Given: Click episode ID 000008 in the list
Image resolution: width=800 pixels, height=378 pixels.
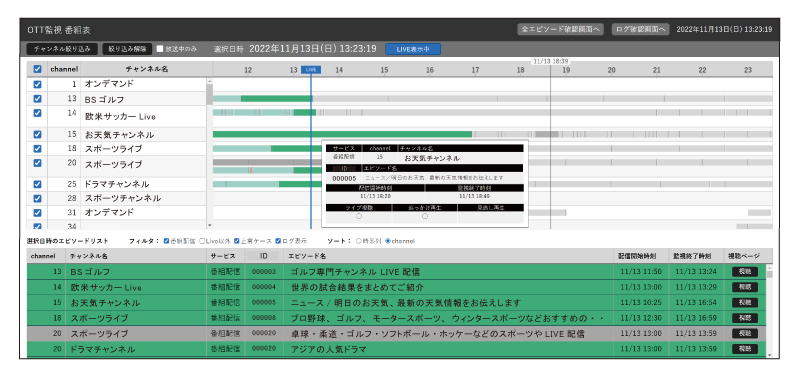Looking at the screenshot, I should tap(264, 318).
